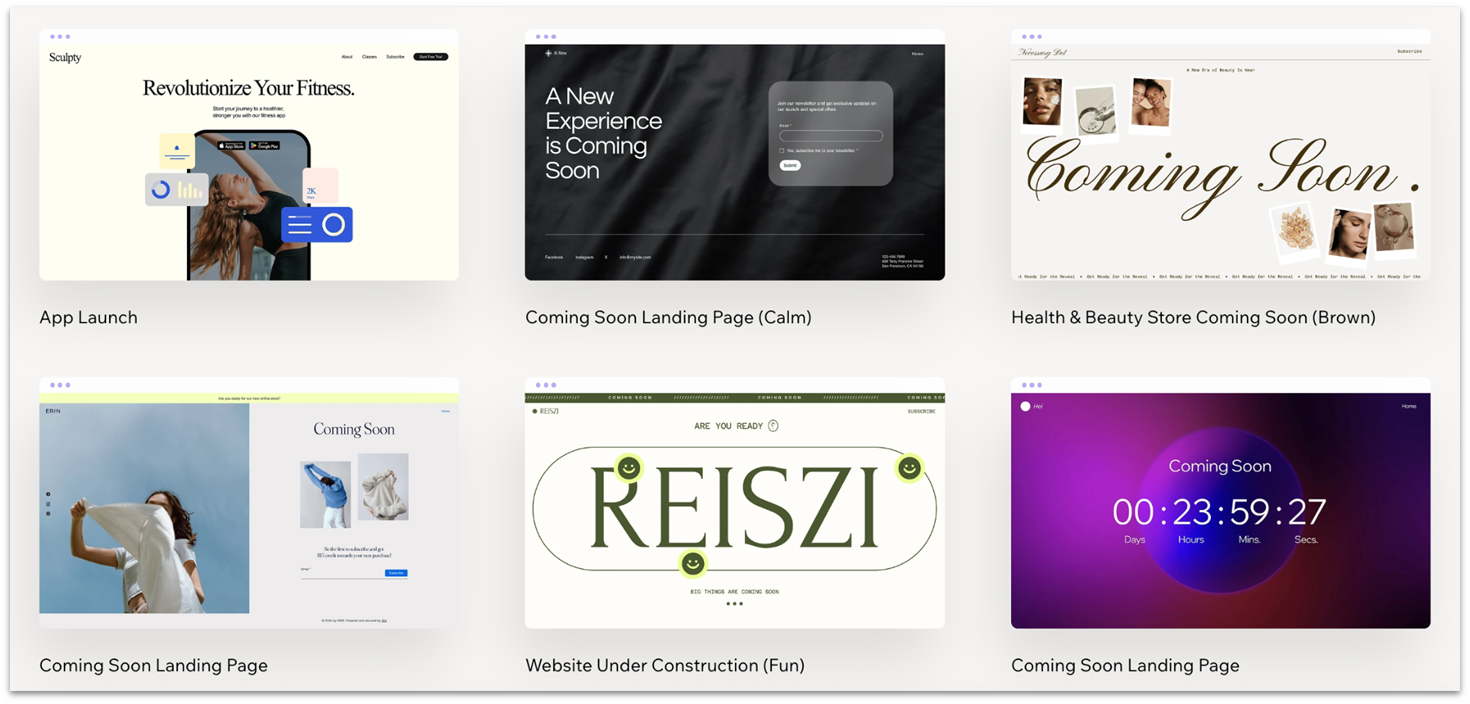Click the blue Subscribe button in the ERIN template
The image size is (1470, 704).
click(394, 573)
